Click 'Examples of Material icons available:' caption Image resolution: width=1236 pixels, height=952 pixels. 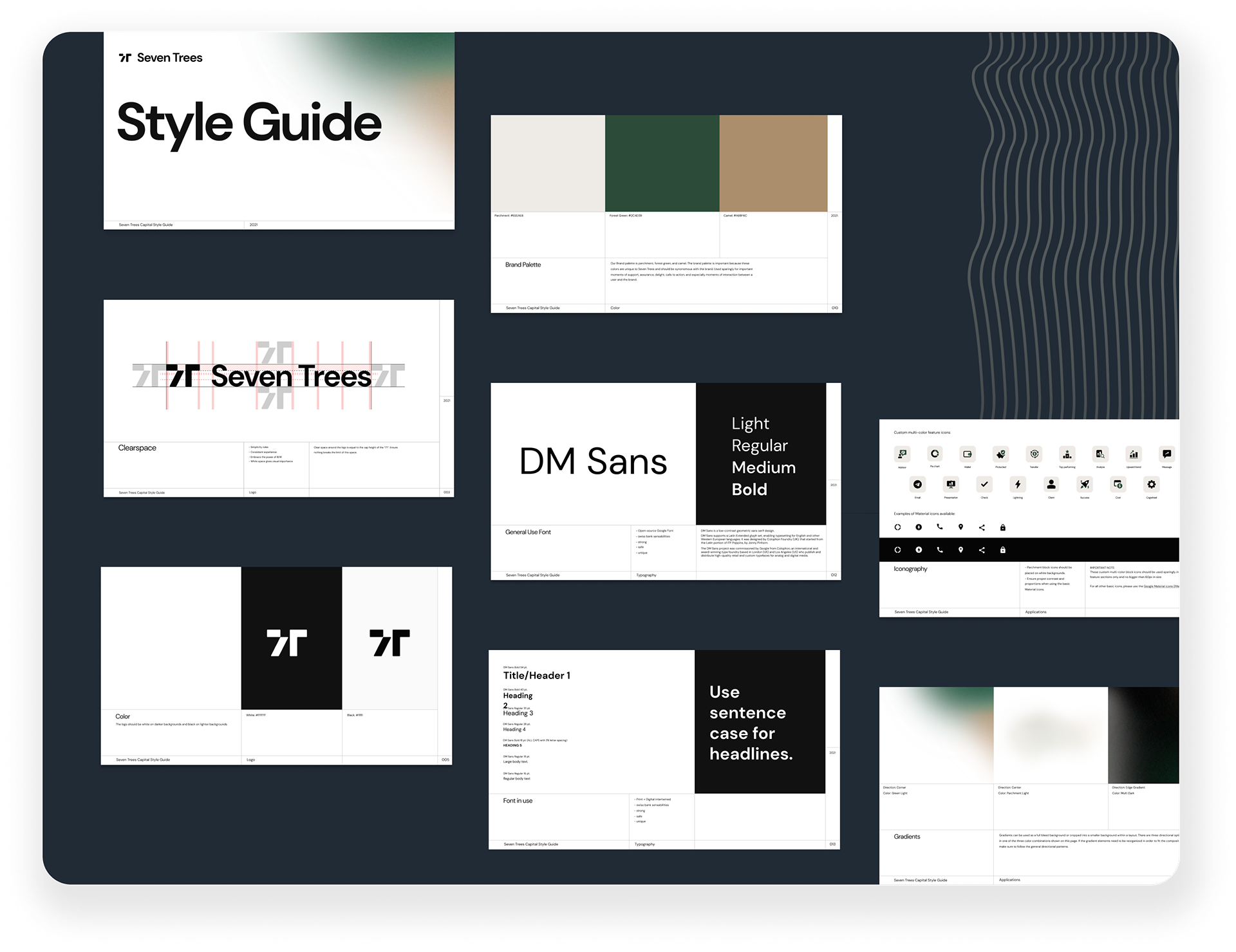click(924, 514)
